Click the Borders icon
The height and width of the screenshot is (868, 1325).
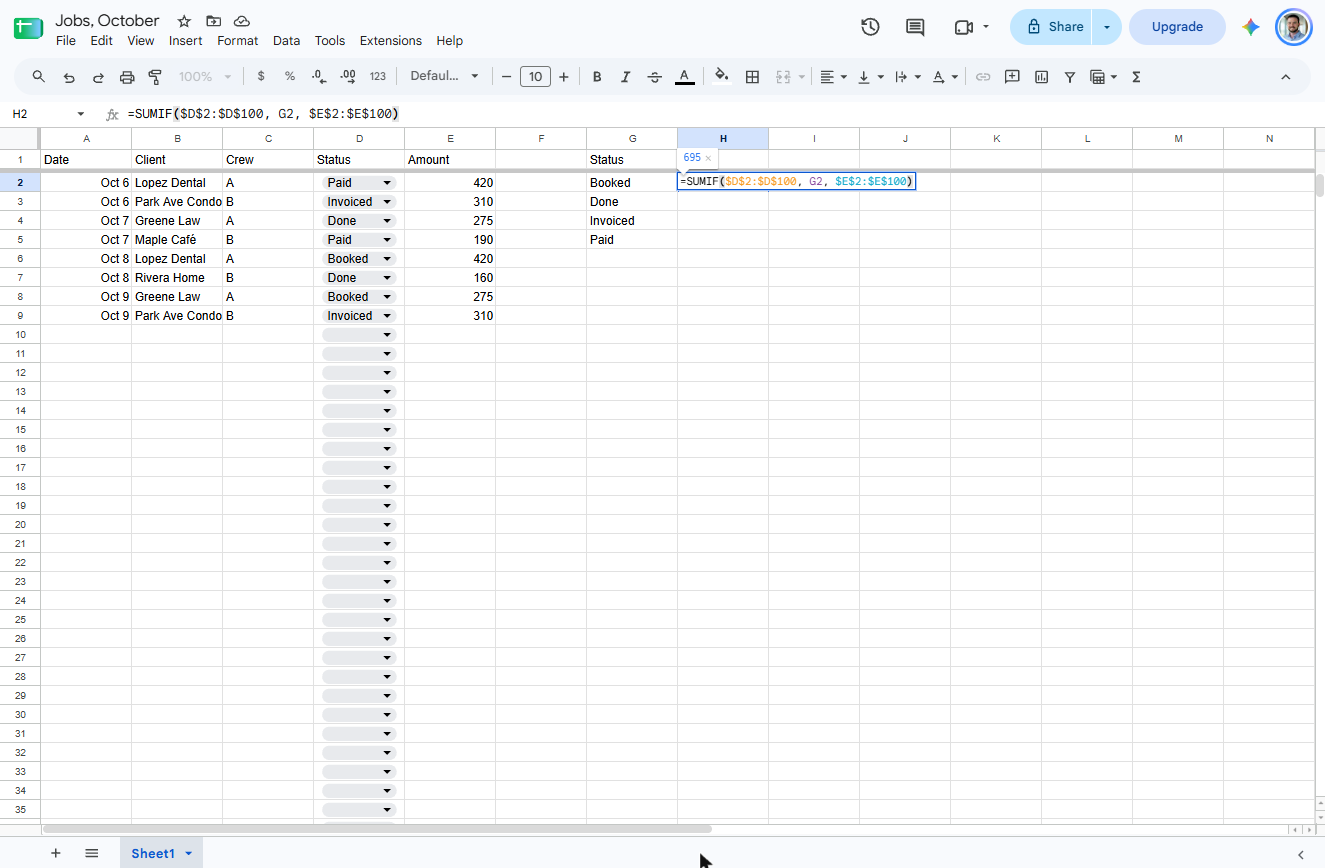(x=753, y=77)
